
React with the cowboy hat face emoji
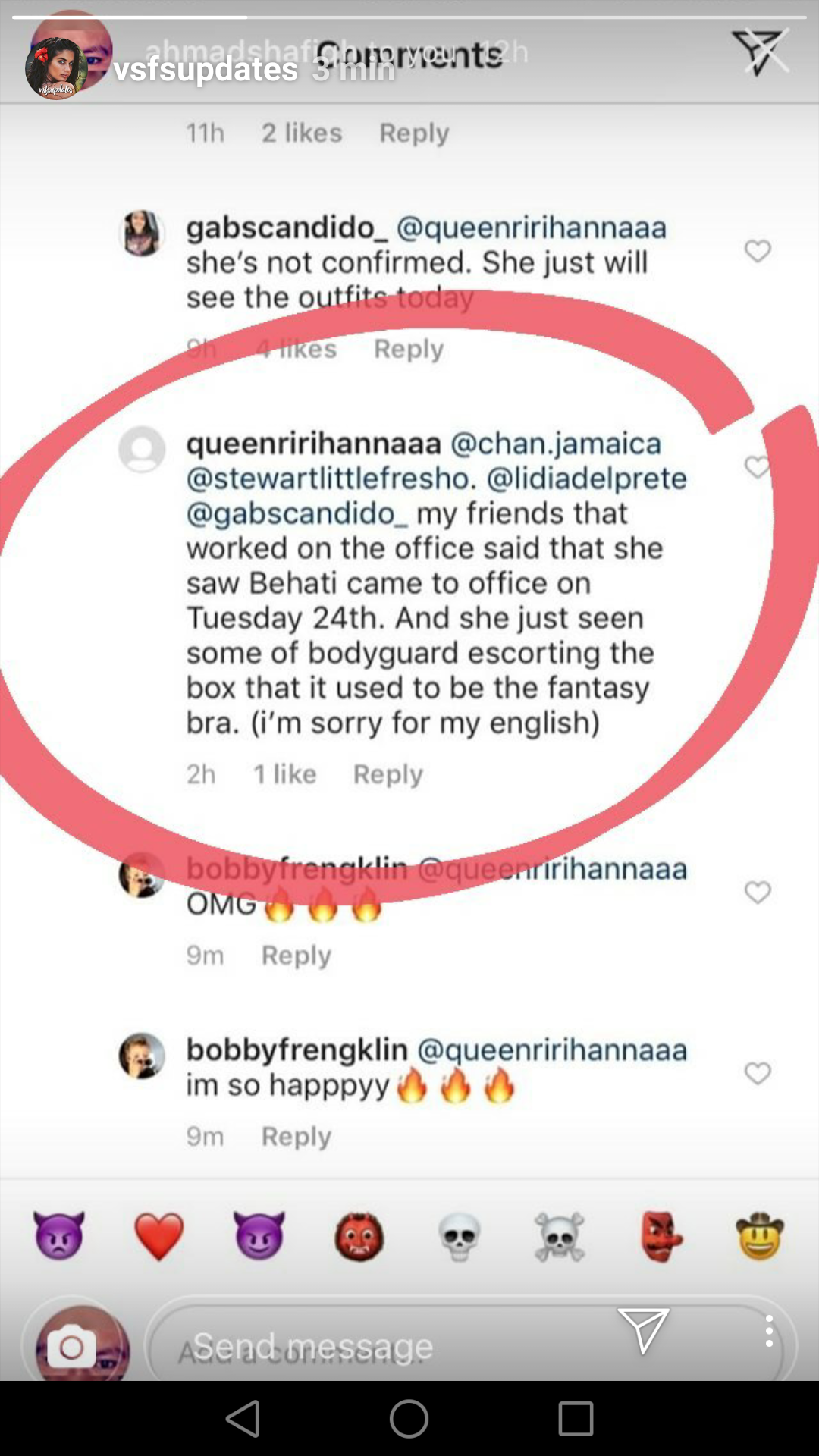[x=759, y=1236]
